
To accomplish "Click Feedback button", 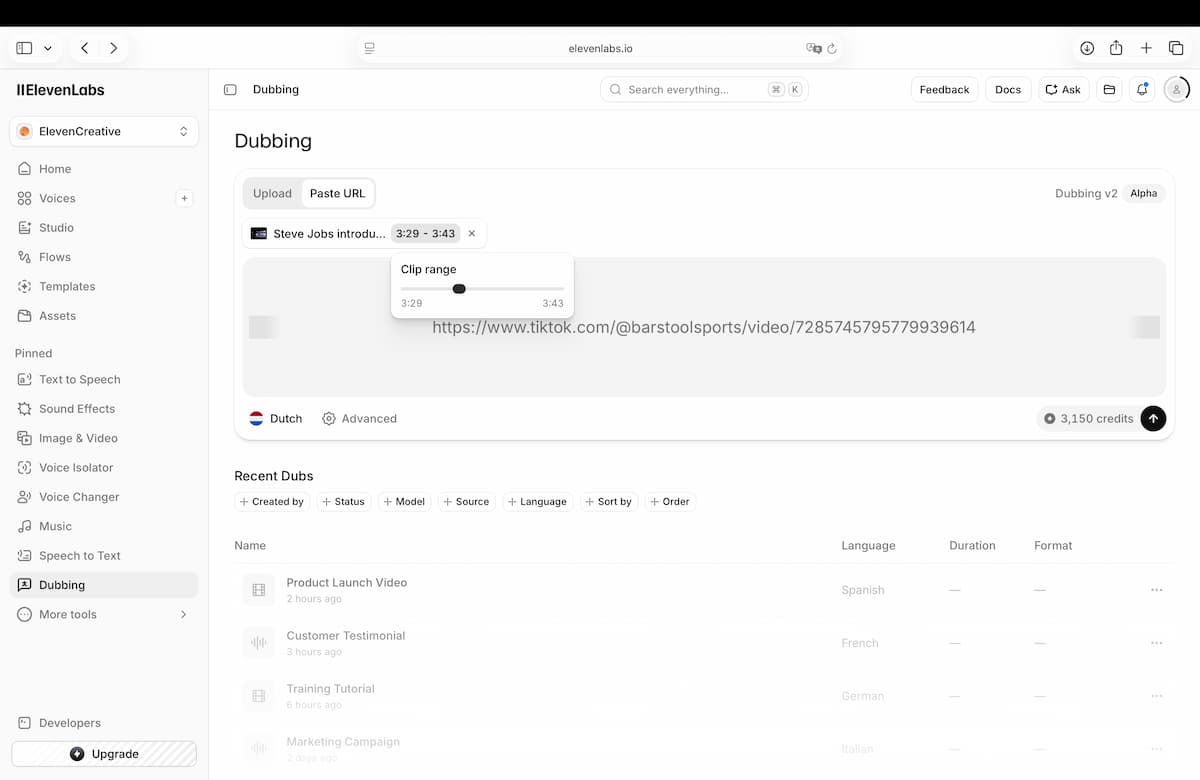I will coord(944,90).
